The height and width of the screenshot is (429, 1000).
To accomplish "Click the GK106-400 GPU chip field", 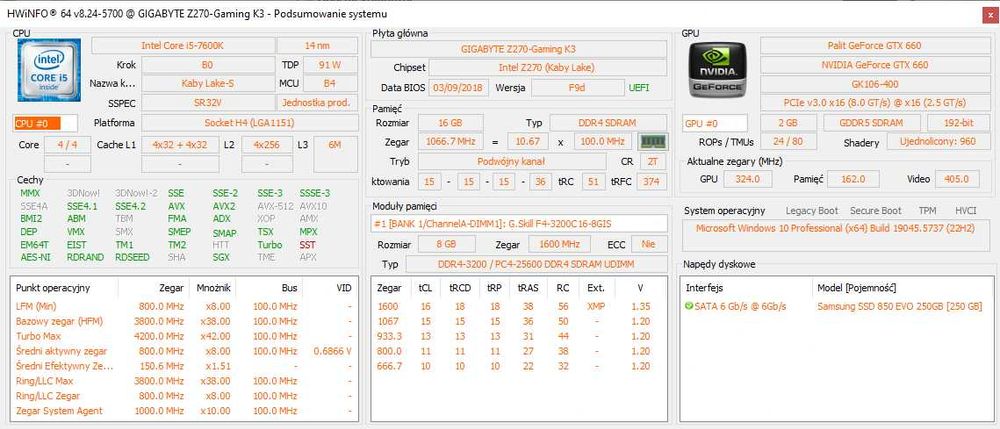I will (874, 84).
